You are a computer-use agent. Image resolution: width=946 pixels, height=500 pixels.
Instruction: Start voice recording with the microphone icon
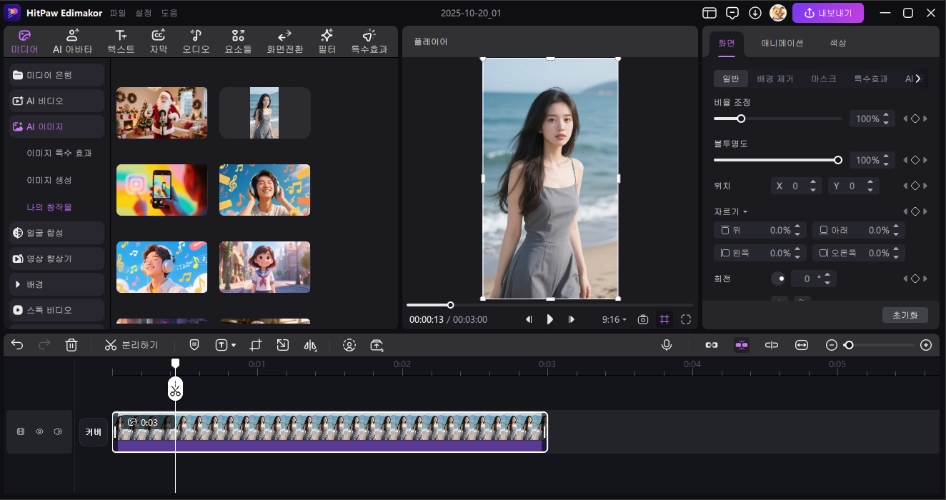tap(667, 345)
